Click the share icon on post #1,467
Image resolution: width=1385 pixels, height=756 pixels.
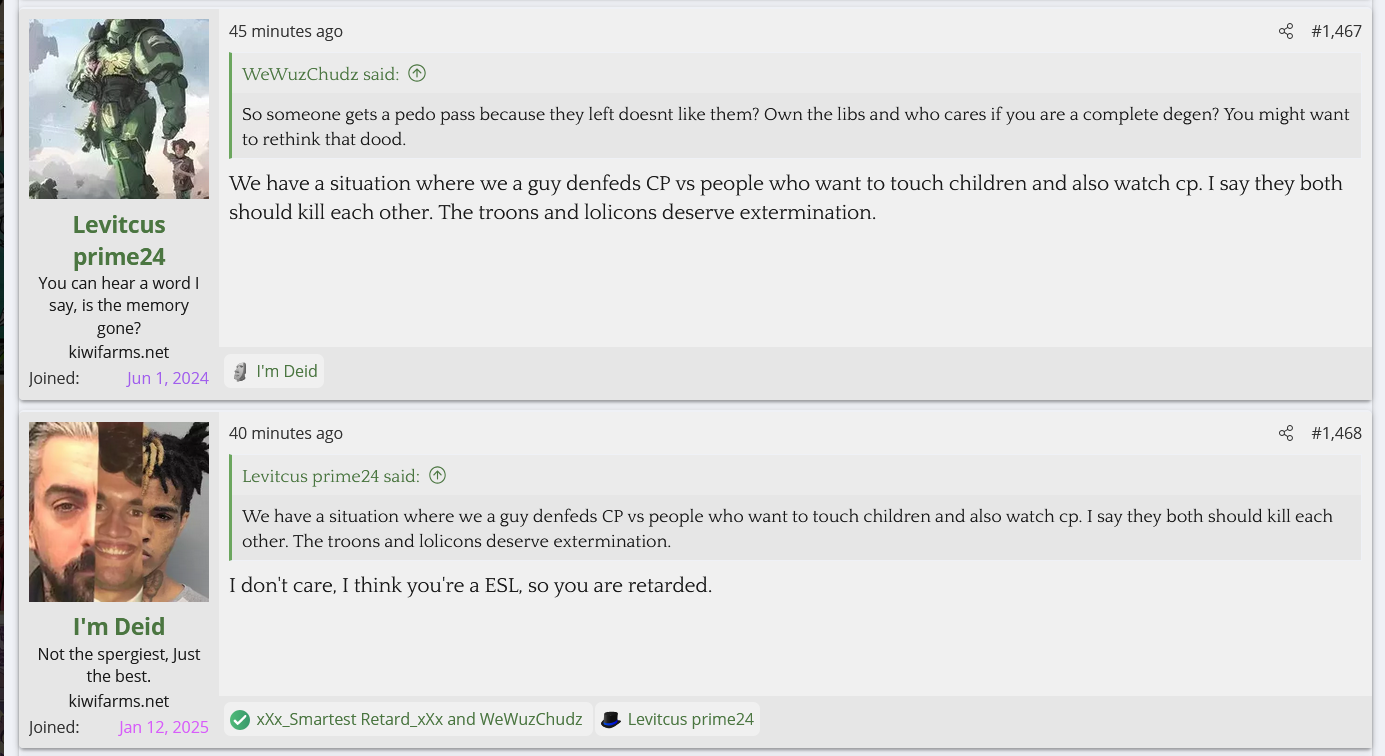[x=1286, y=31]
